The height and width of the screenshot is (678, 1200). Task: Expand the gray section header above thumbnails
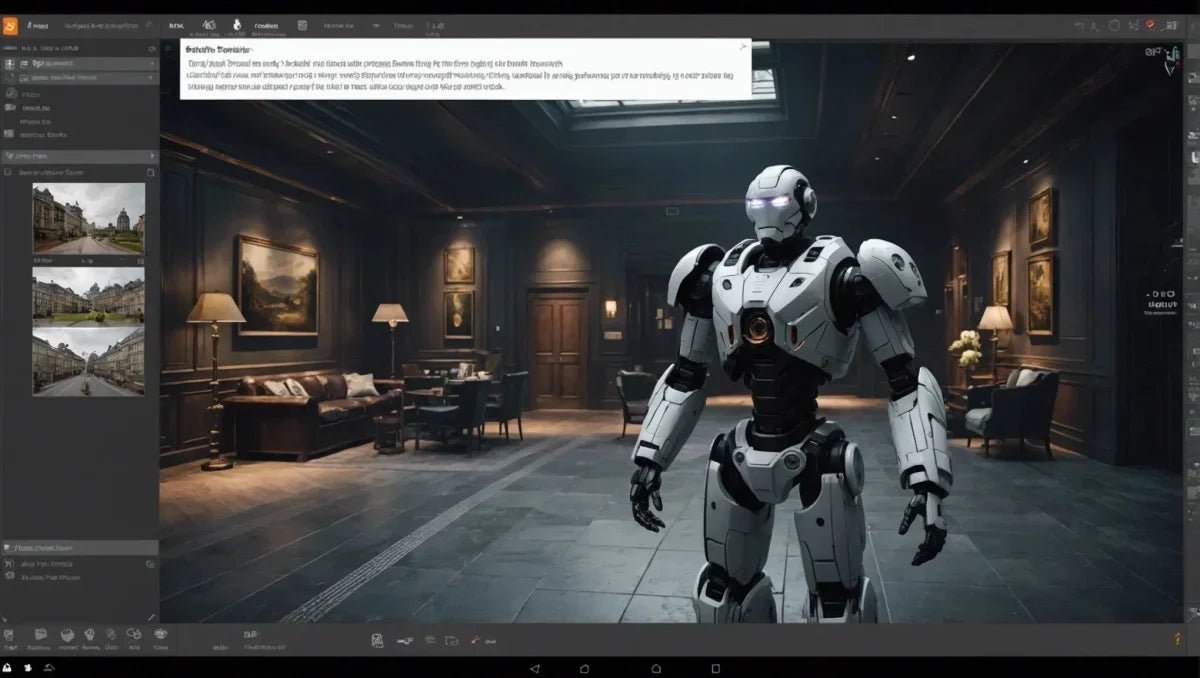(x=79, y=156)
